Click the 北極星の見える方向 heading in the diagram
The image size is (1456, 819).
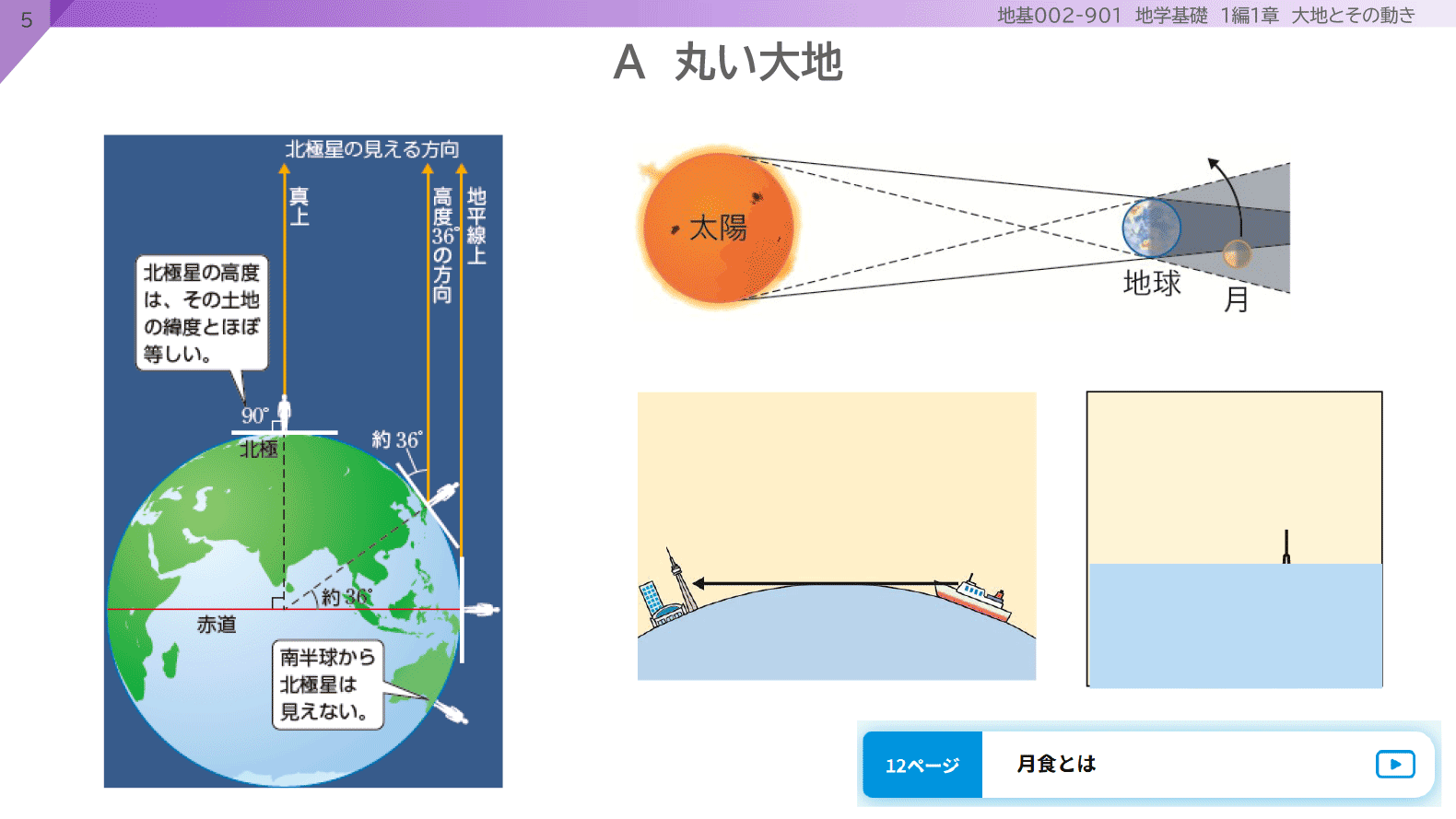point(371,149)
